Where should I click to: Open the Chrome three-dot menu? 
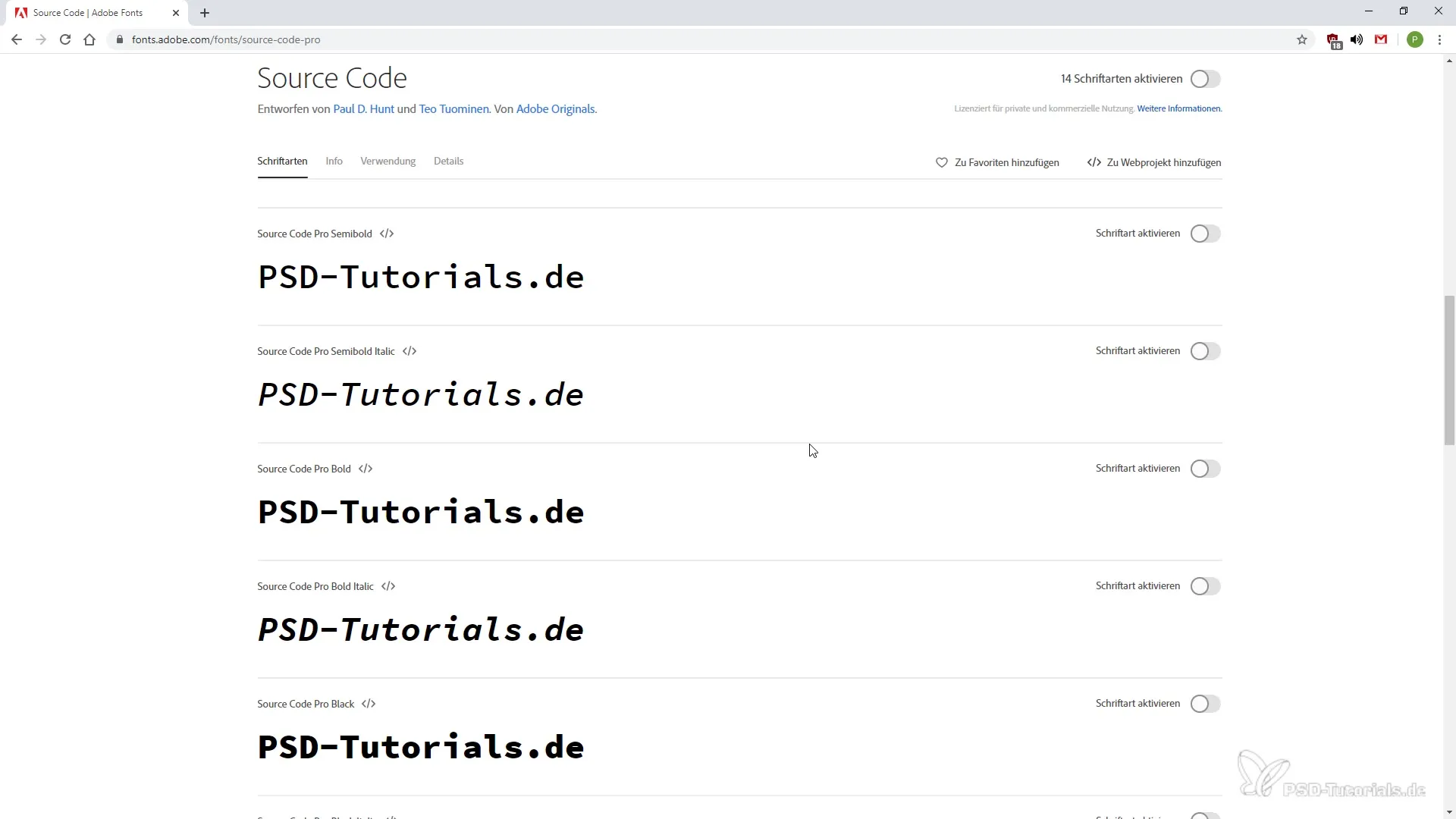[x=1439, y=39]
